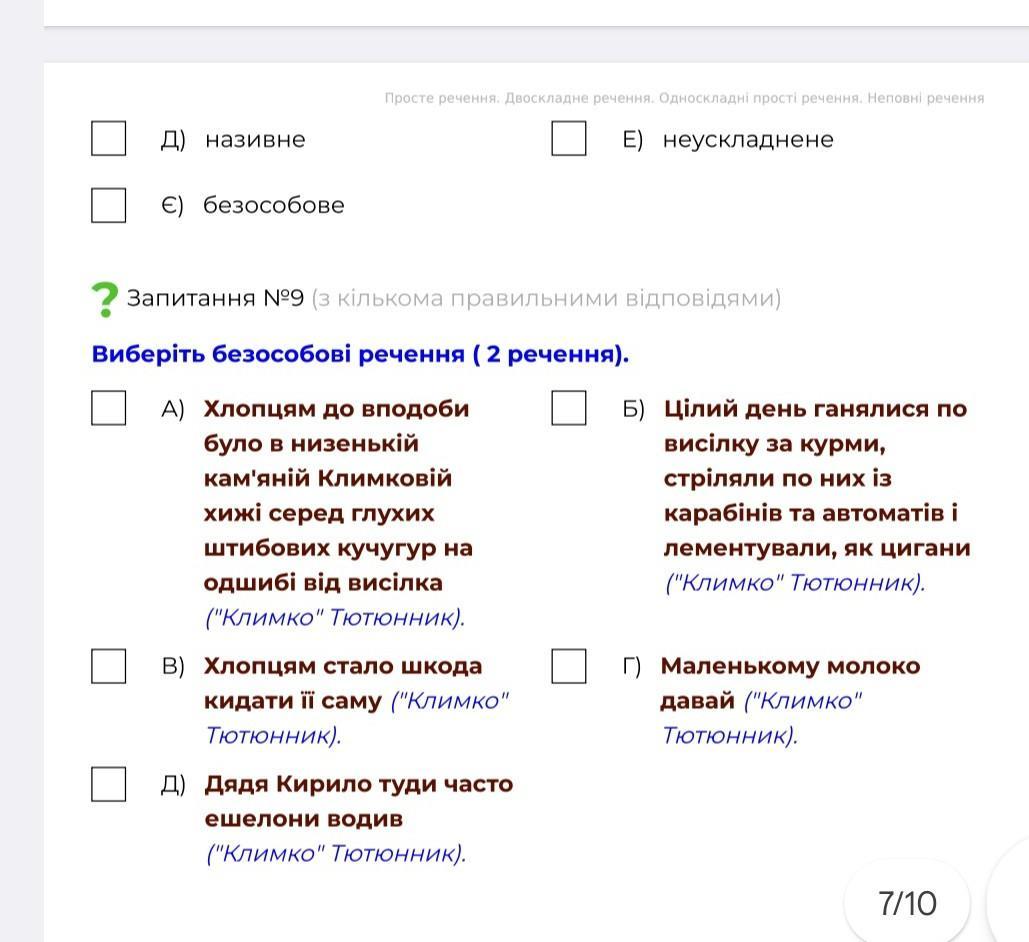
Task: Check the box for option Е) неускладнене
Action: 568,139
